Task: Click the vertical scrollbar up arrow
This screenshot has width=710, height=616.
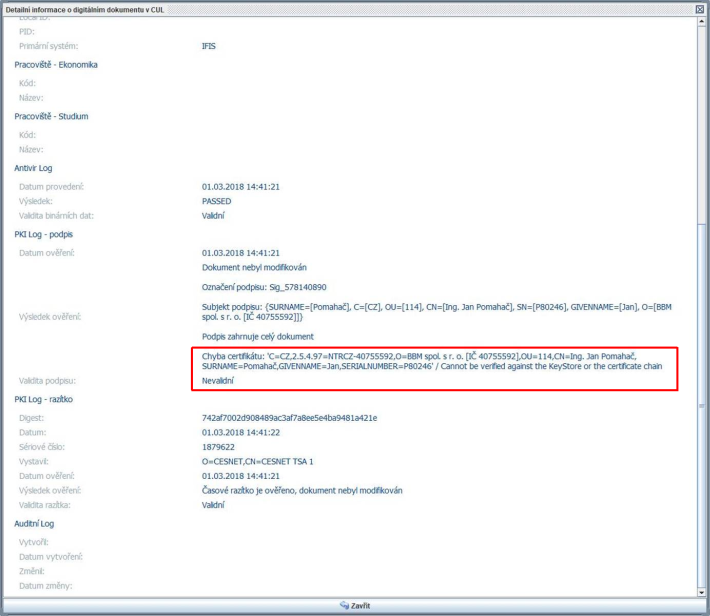Action: click(x=701, y=21)
